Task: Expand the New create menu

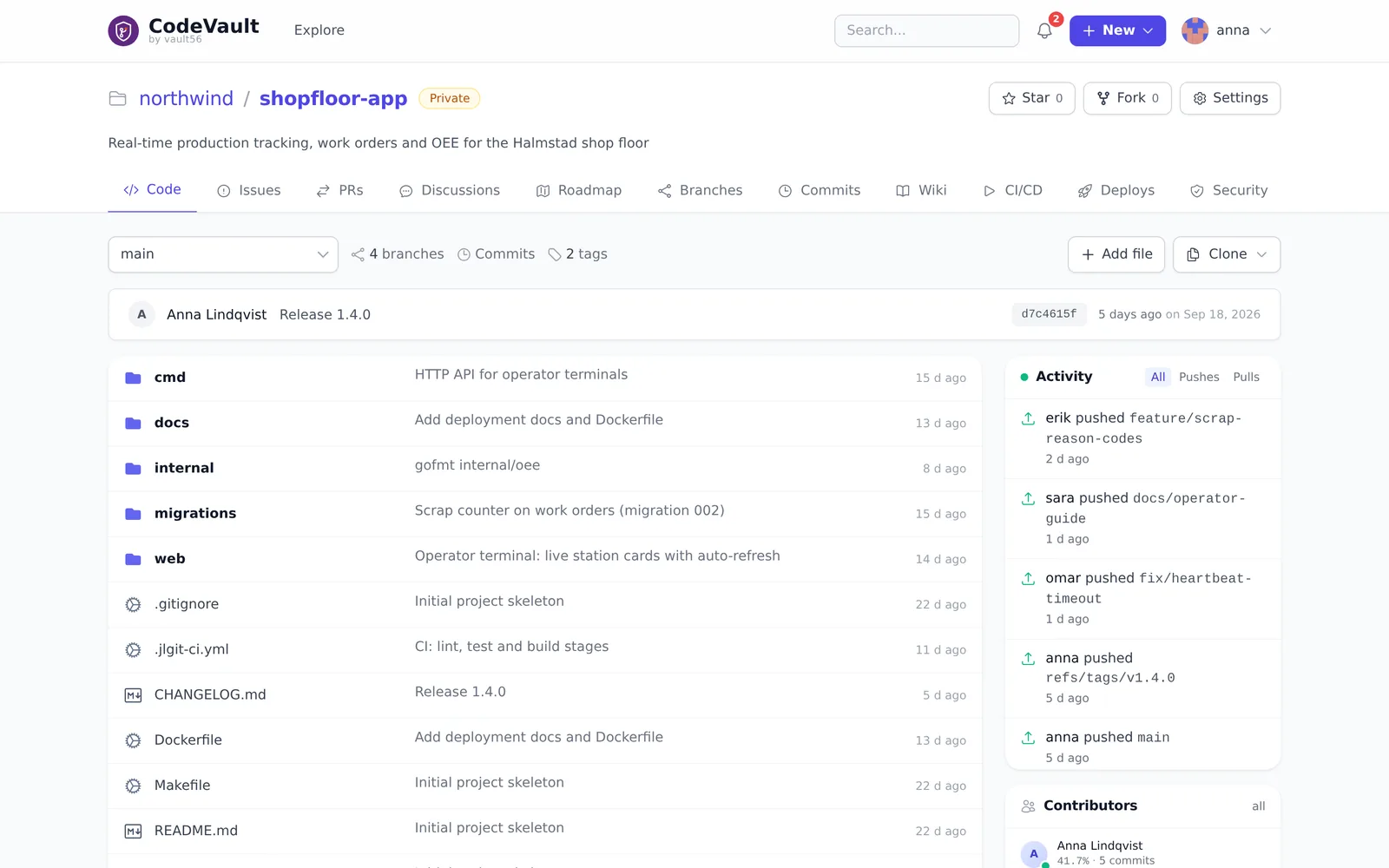Action: (x=1117, y=30)
